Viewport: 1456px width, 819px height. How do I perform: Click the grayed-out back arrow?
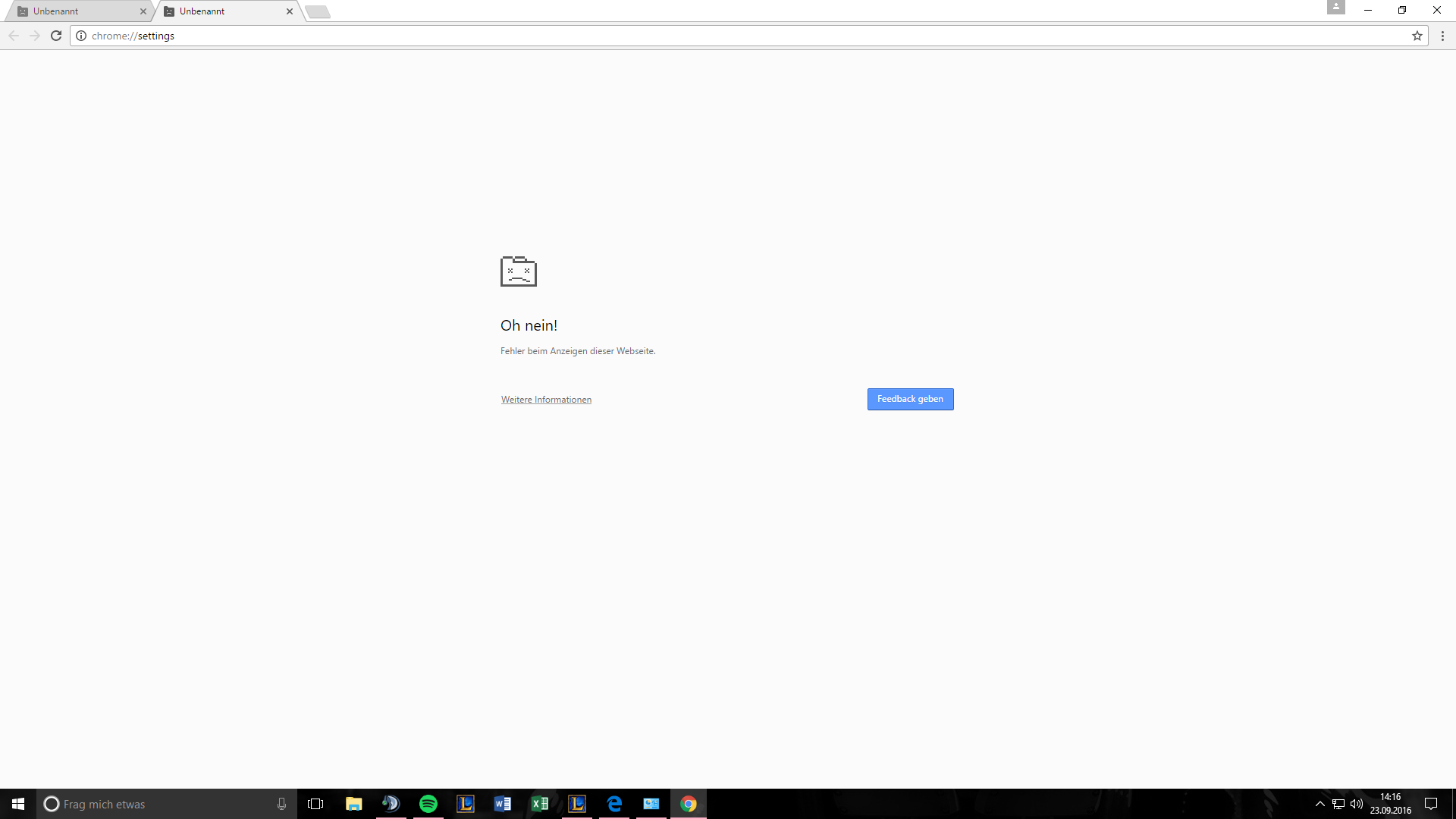(14, 36)
